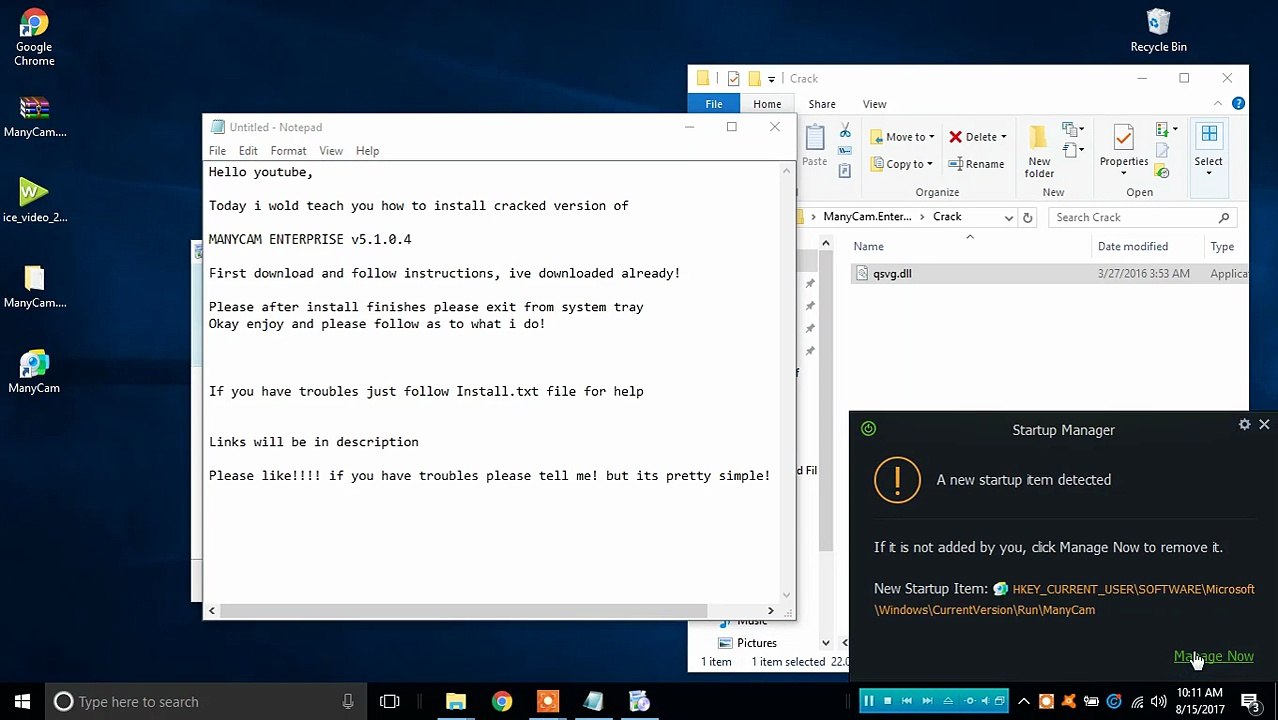
Task: Switch to Explorer View tab
Action: [x=874, y=104]
